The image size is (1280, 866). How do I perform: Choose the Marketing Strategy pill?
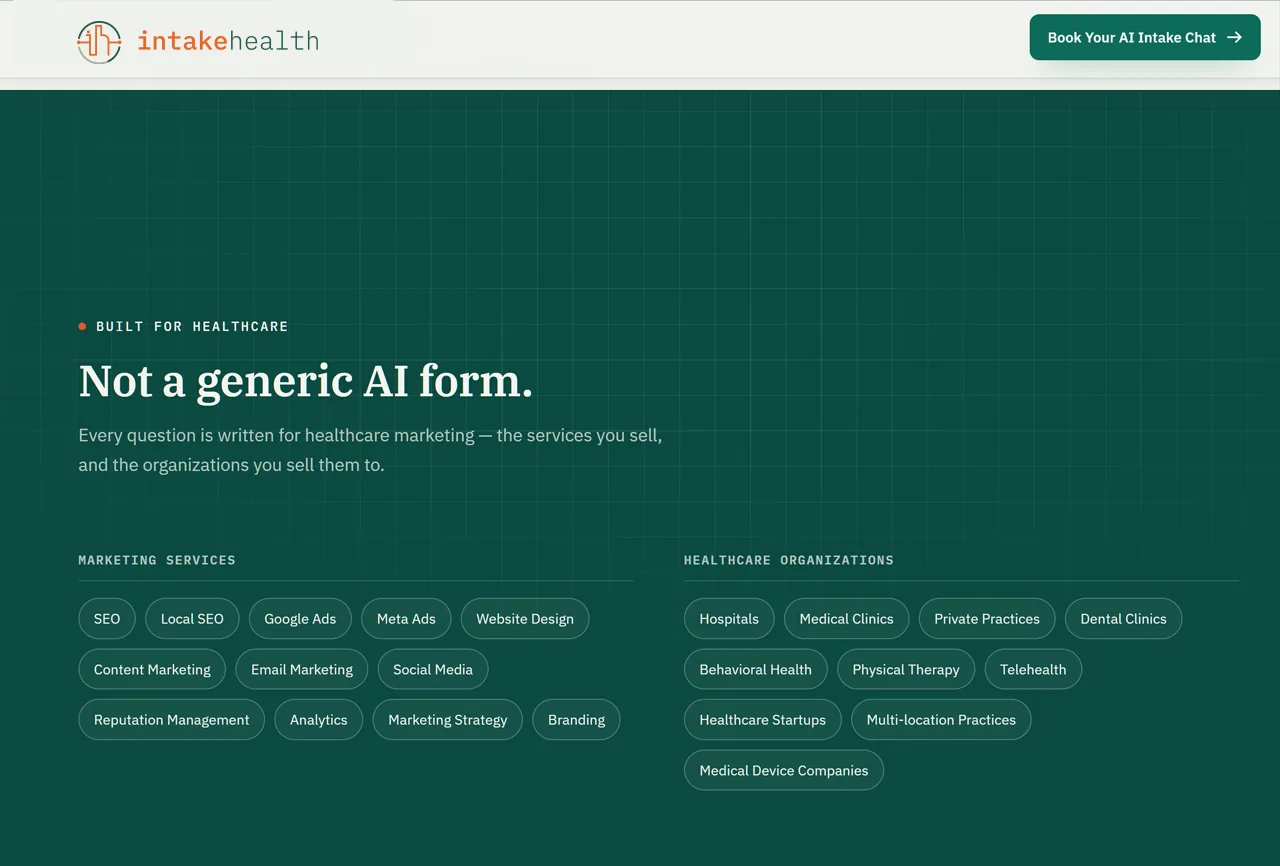[x=448, y=720]
